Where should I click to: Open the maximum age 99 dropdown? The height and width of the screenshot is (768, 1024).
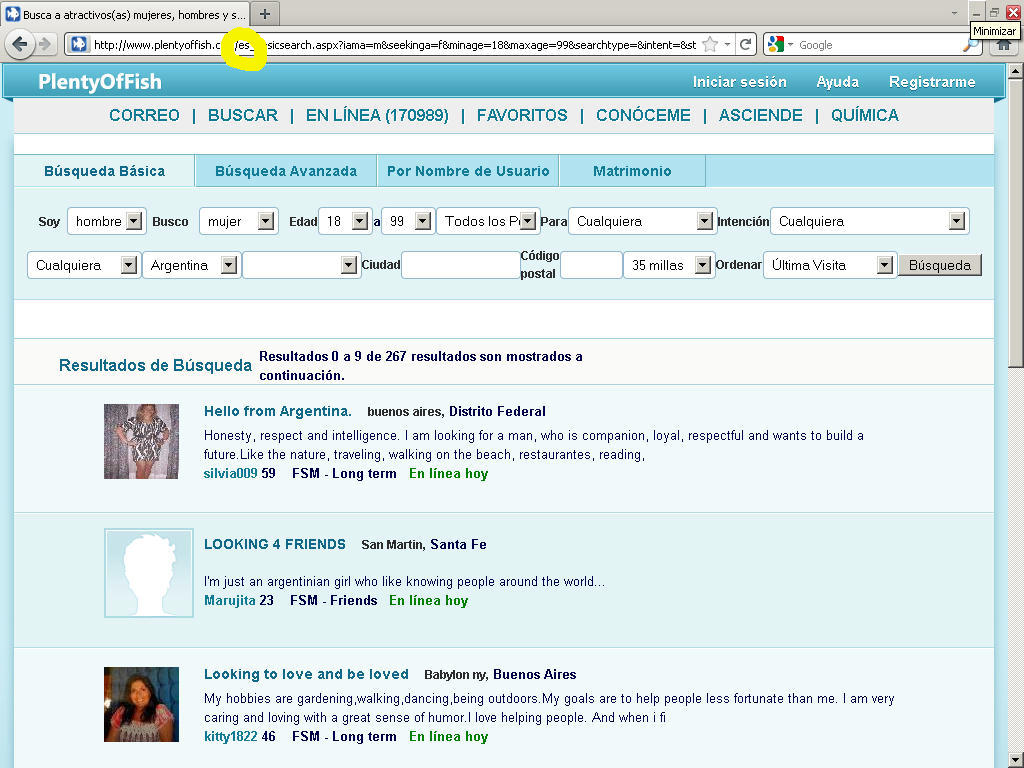(x=408, y=221)
